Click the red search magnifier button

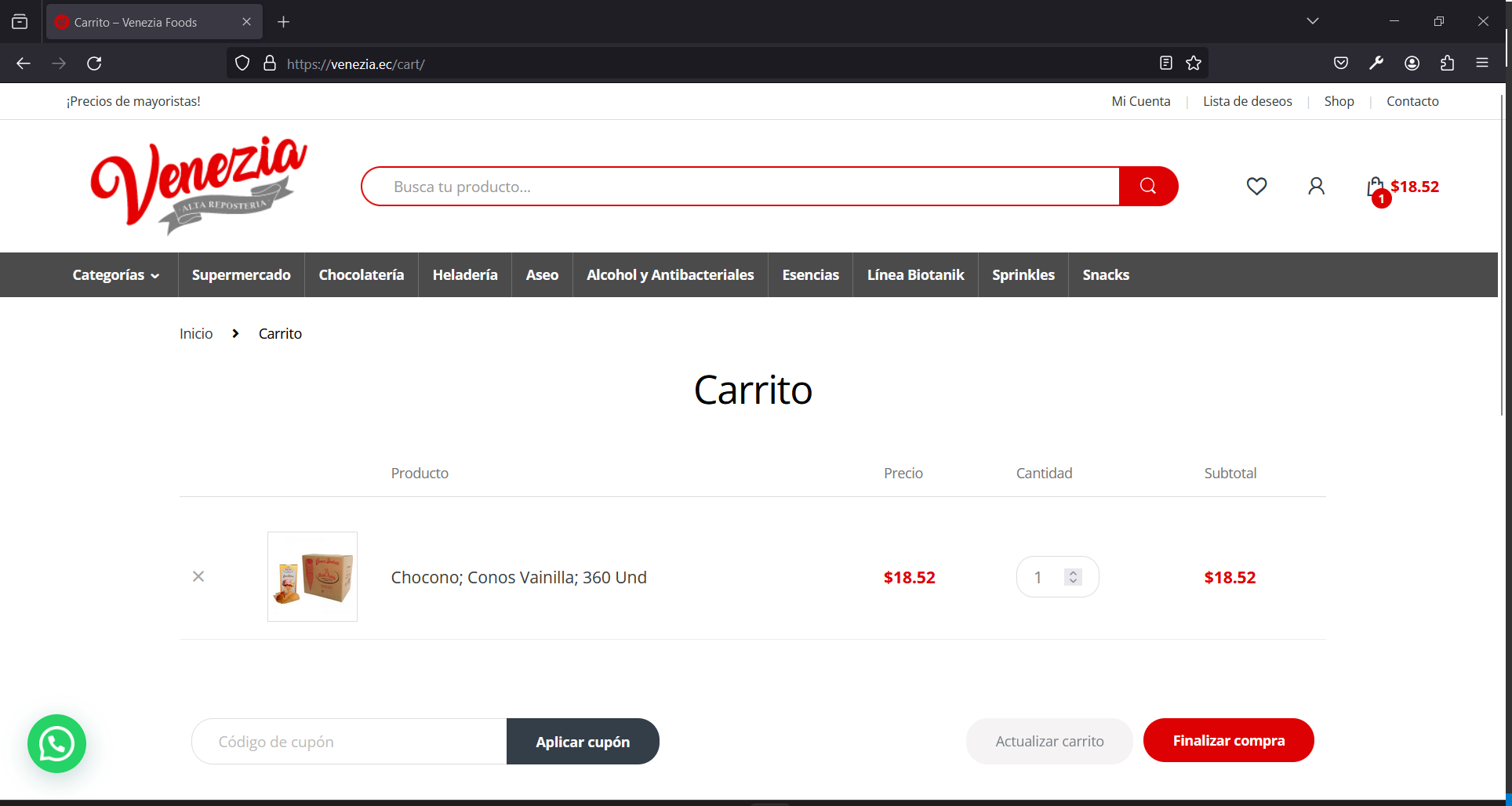pyautogui.click(x=1148, y=187)
